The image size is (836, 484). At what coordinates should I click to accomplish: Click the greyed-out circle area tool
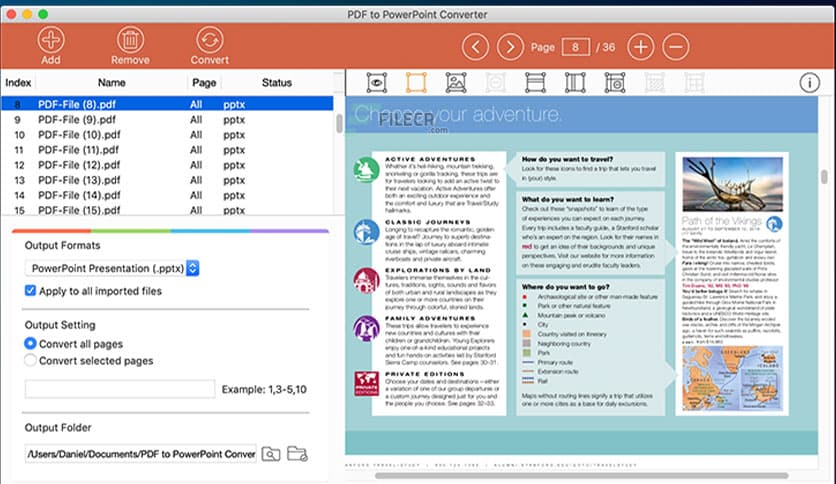coord(495,83)
